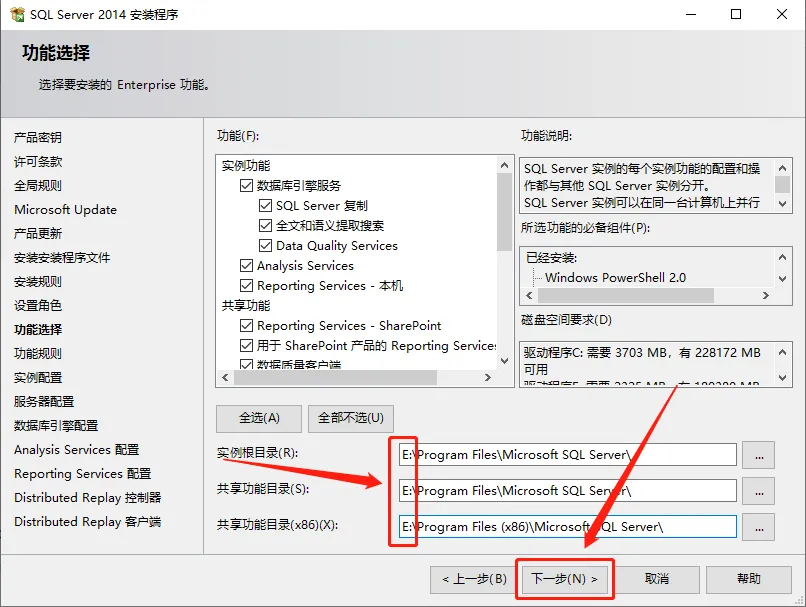Proceed with the 下一步(N) button
This screenshot has height=607, width=806.
coord(564,579)
